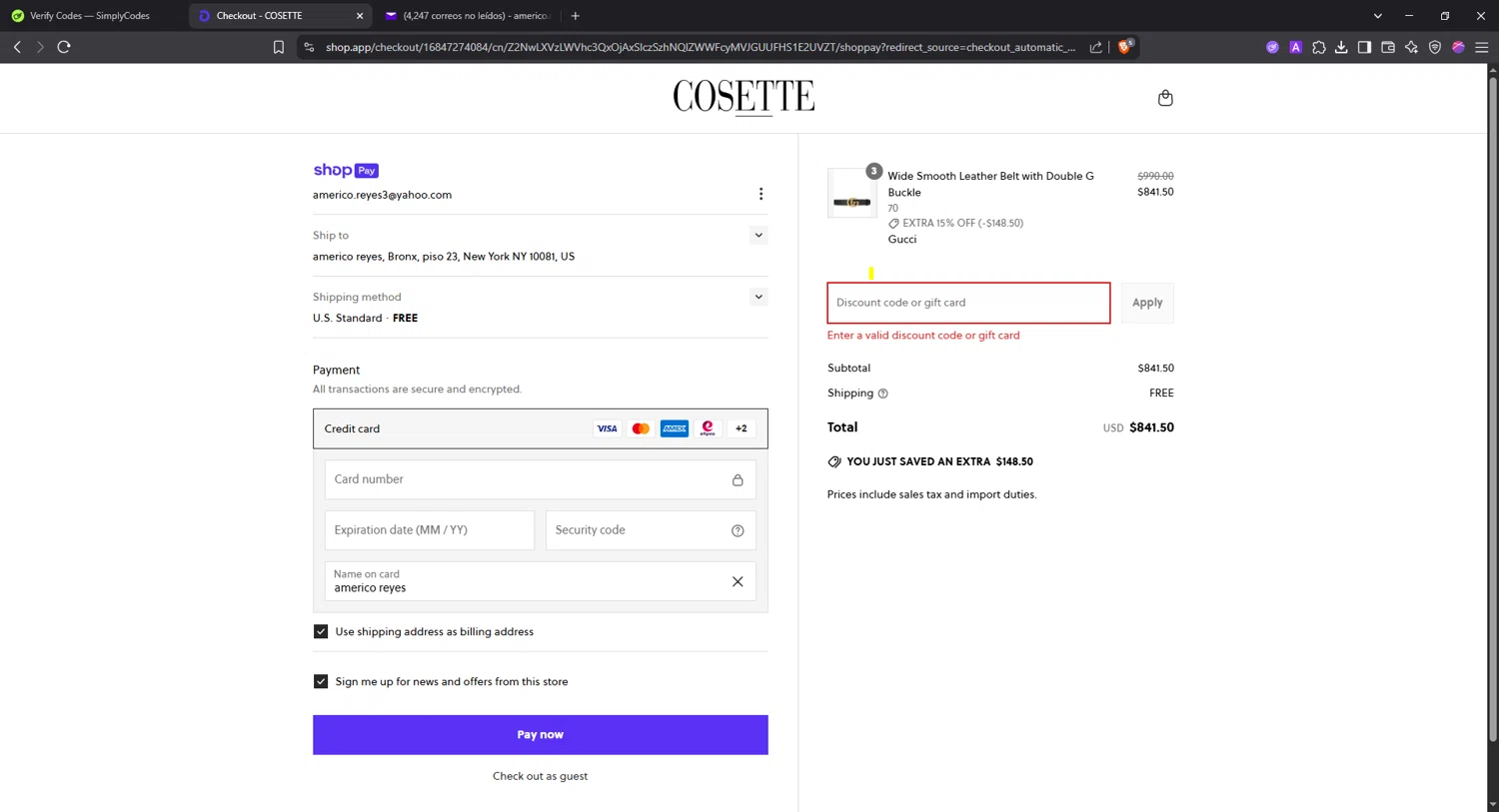This screenshot has width=1499, height=812.
Task: Expand the Ship to address section
Action: coord(758,236)
